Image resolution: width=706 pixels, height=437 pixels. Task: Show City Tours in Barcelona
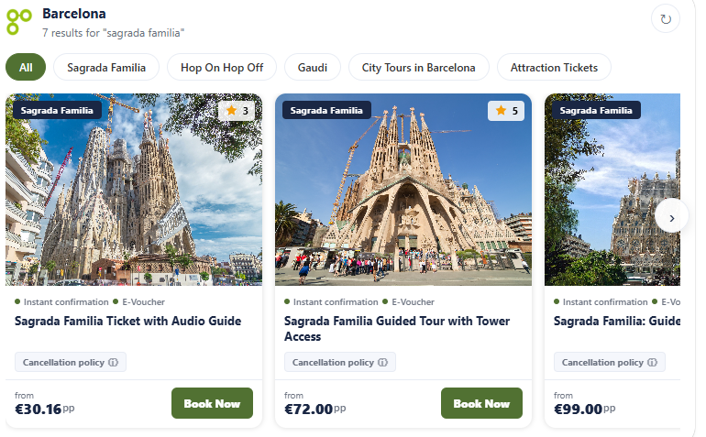point(418,68)
